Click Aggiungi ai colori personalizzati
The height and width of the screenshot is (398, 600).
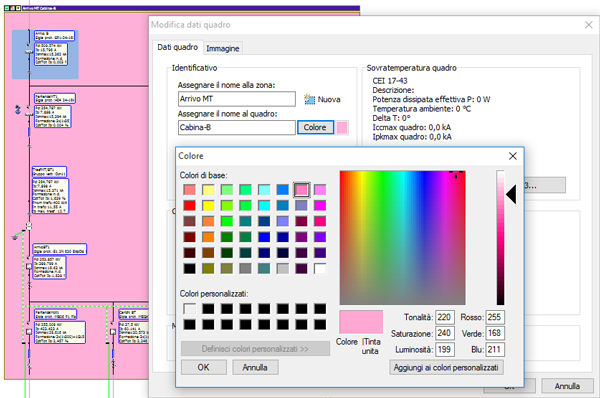click(446, 367)
